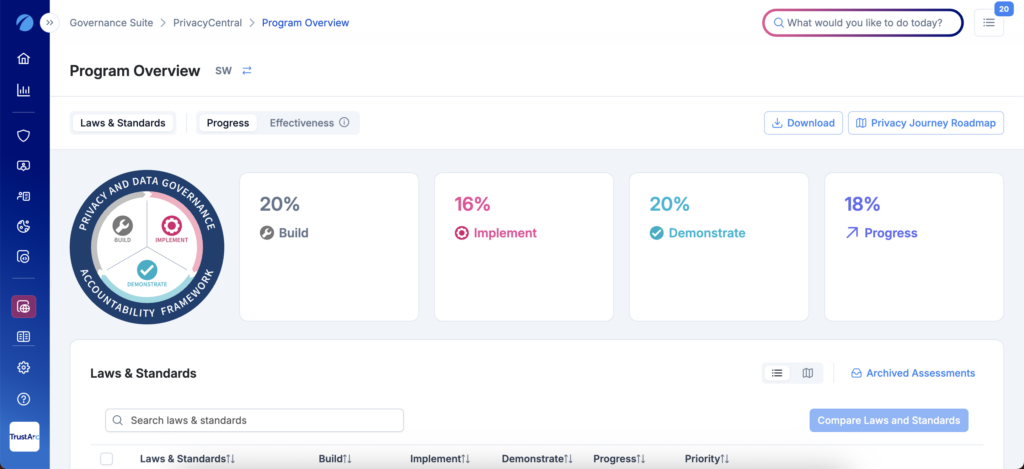Click Search laws & standards field

(255, 420)
